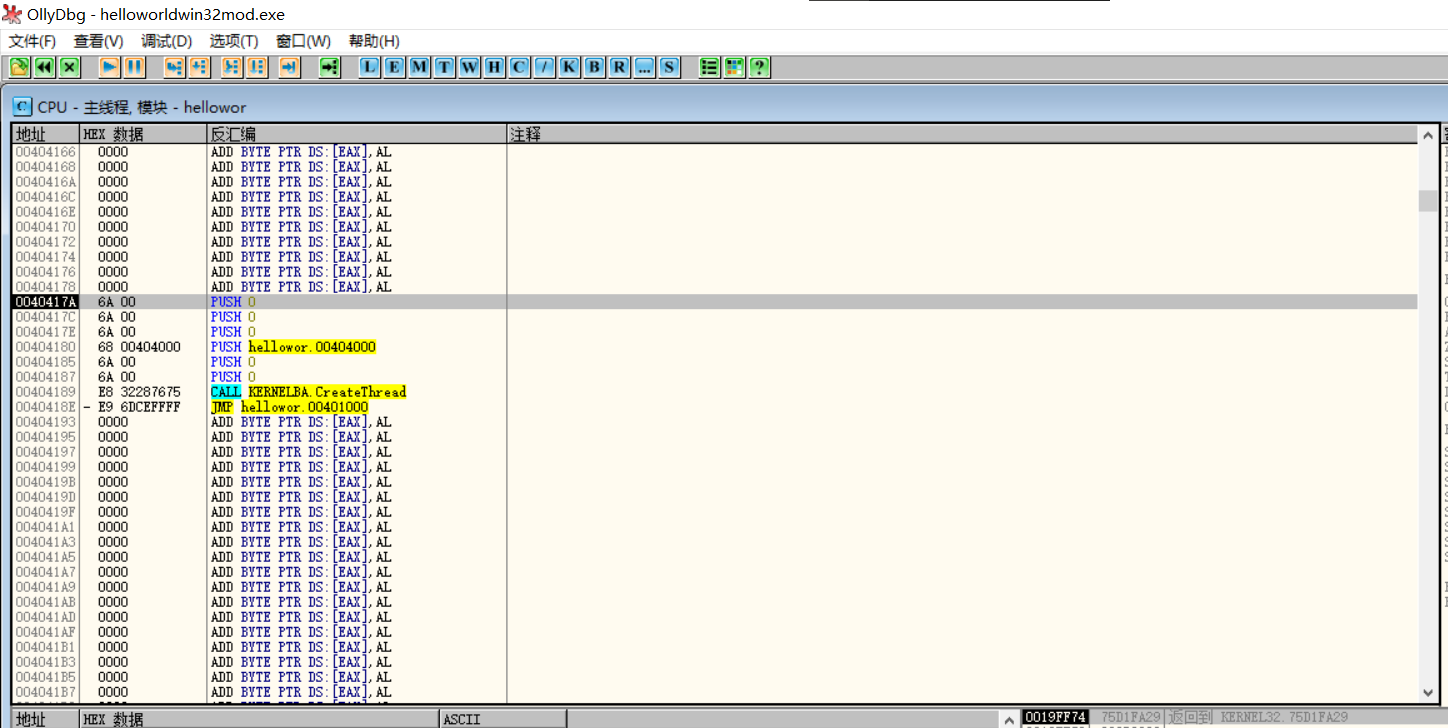Click the Step into toolbar icon

pyautogui.click(x=174, y=67)
